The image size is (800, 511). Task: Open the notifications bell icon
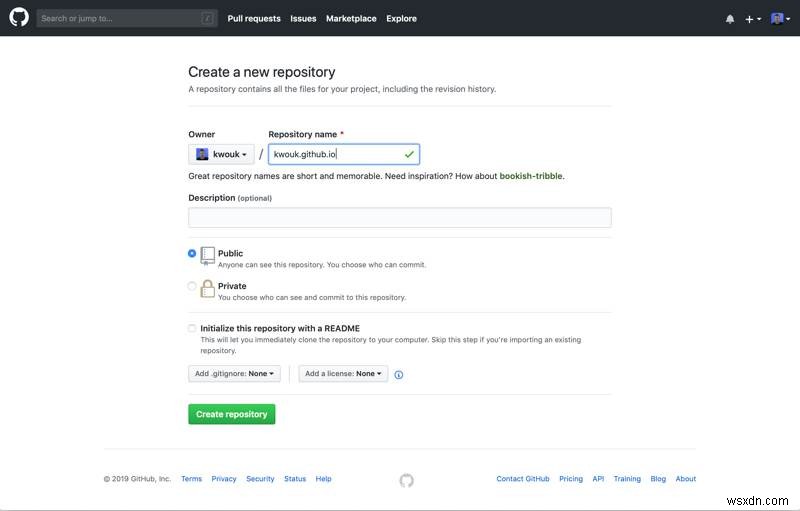pos(730,19)
